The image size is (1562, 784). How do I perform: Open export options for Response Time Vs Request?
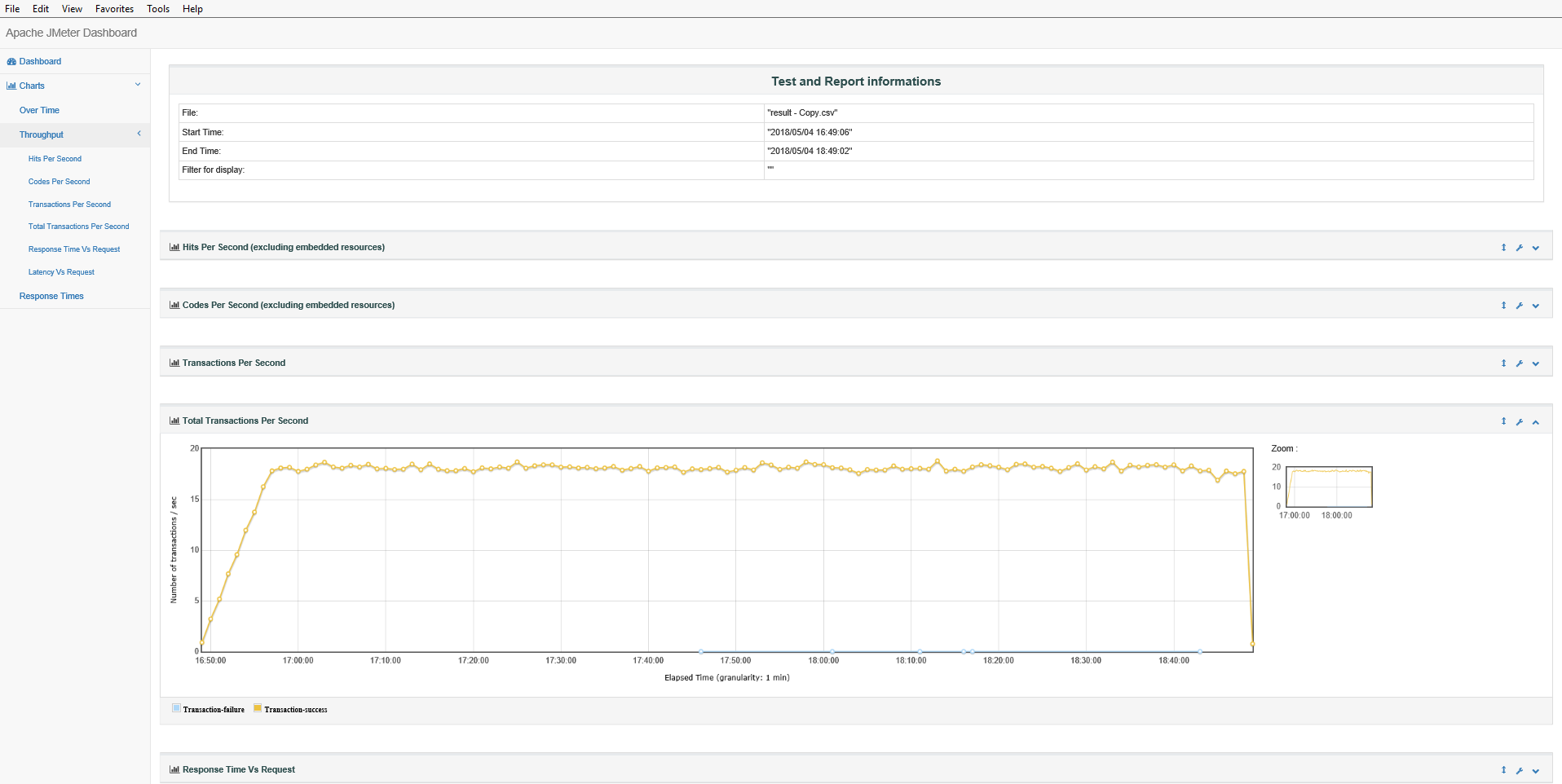[1502, 770]
